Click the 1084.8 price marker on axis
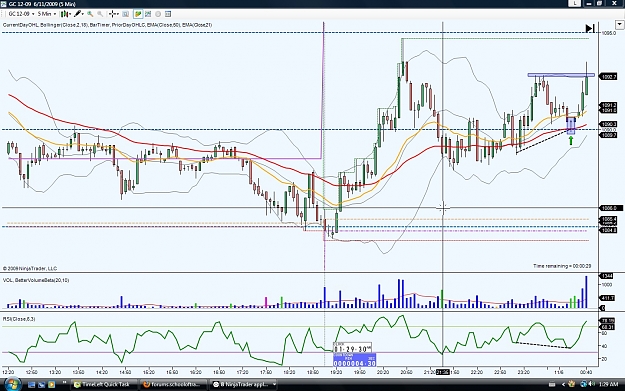 click(609, 230)
